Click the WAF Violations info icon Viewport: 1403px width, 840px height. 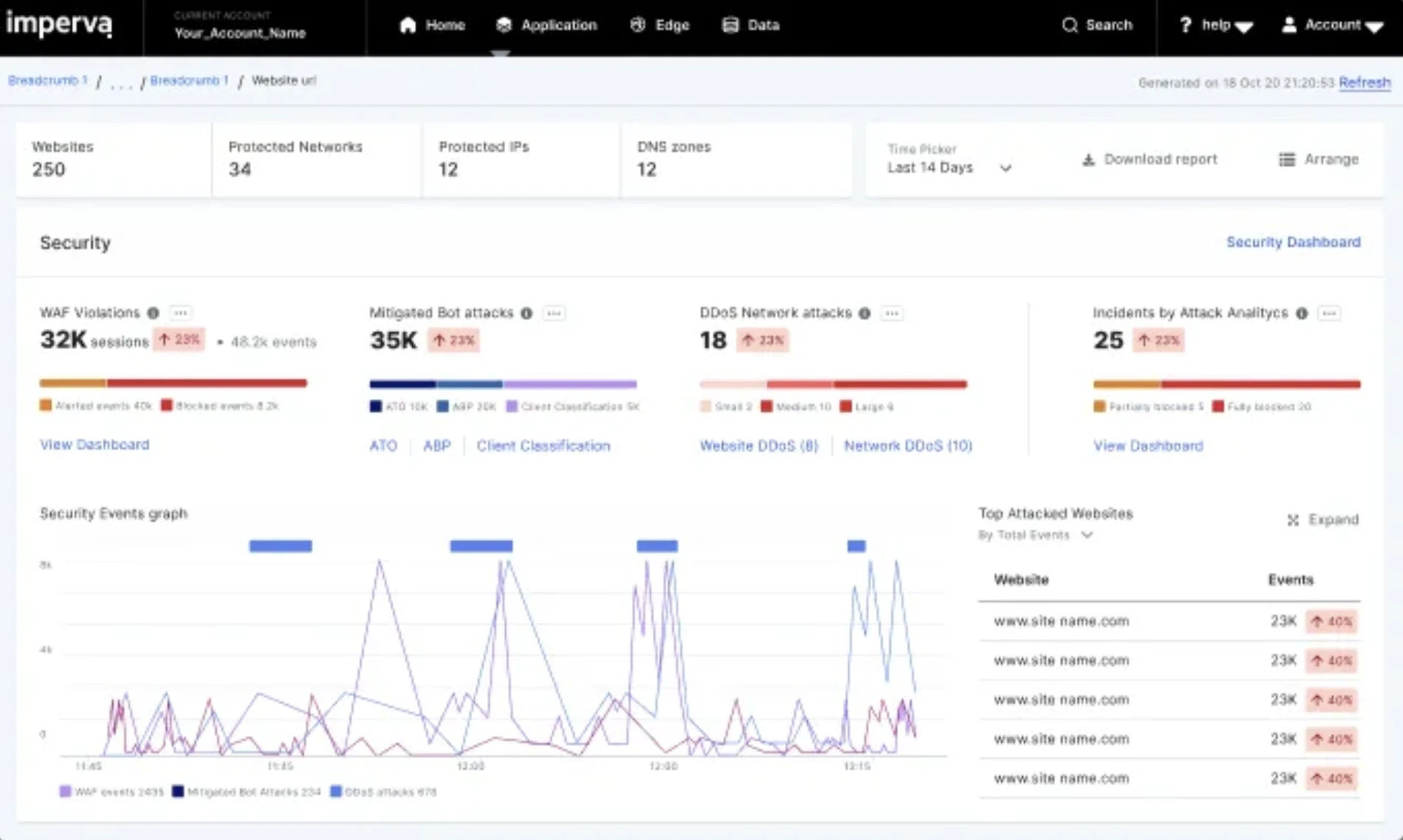pos(154,313)
